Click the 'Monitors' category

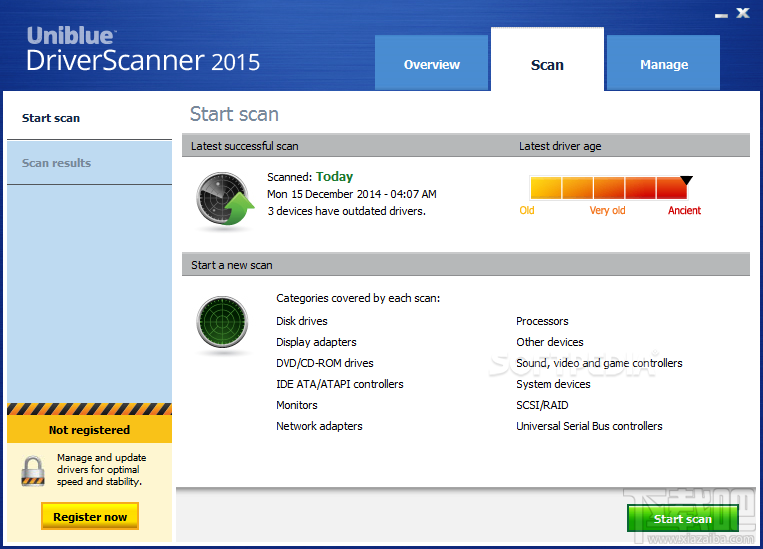click(297, 405)
